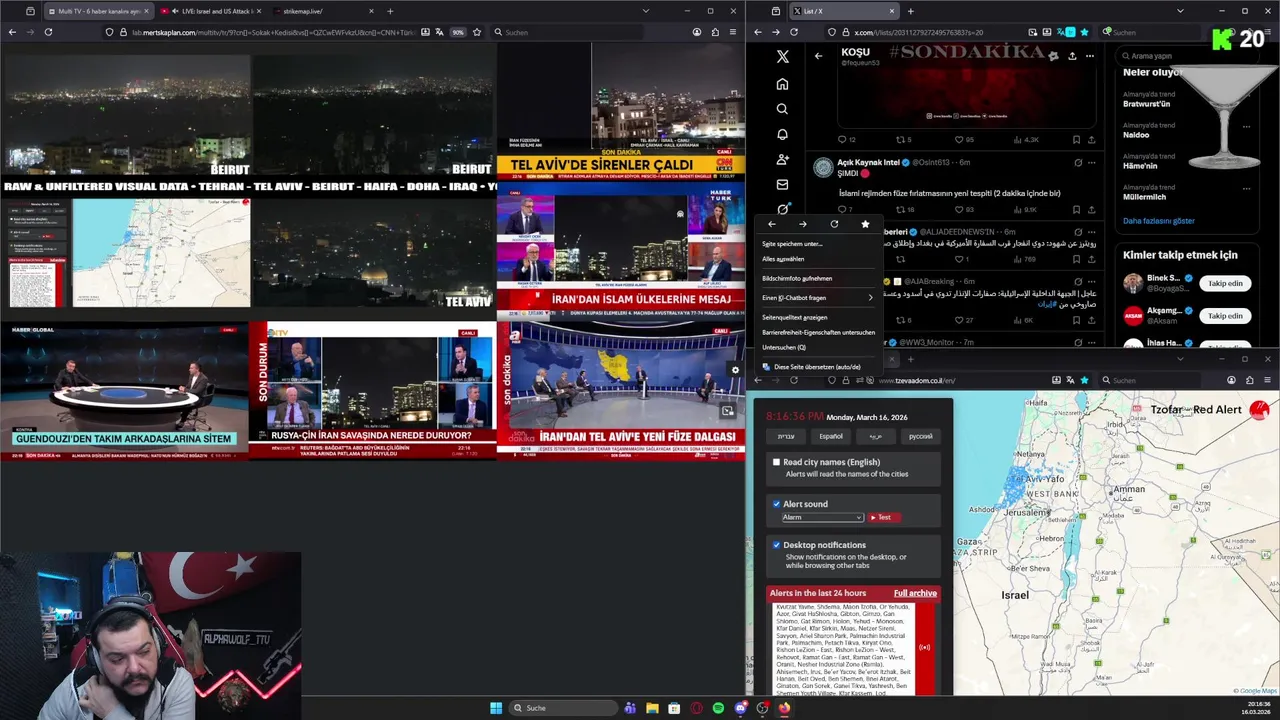1280x720 pixels.
Task: Open File Explorer from the taskbar
Action: [x=652, y=708]
